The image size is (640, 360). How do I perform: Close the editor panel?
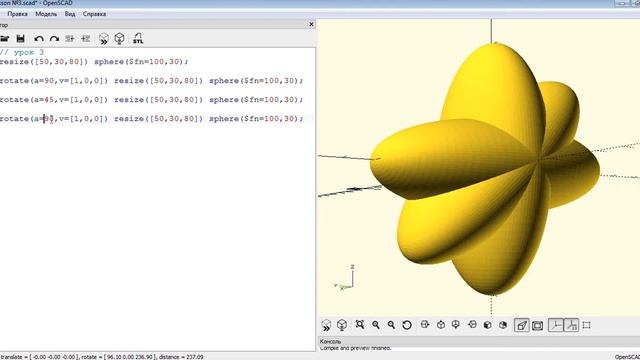[311, 24]
